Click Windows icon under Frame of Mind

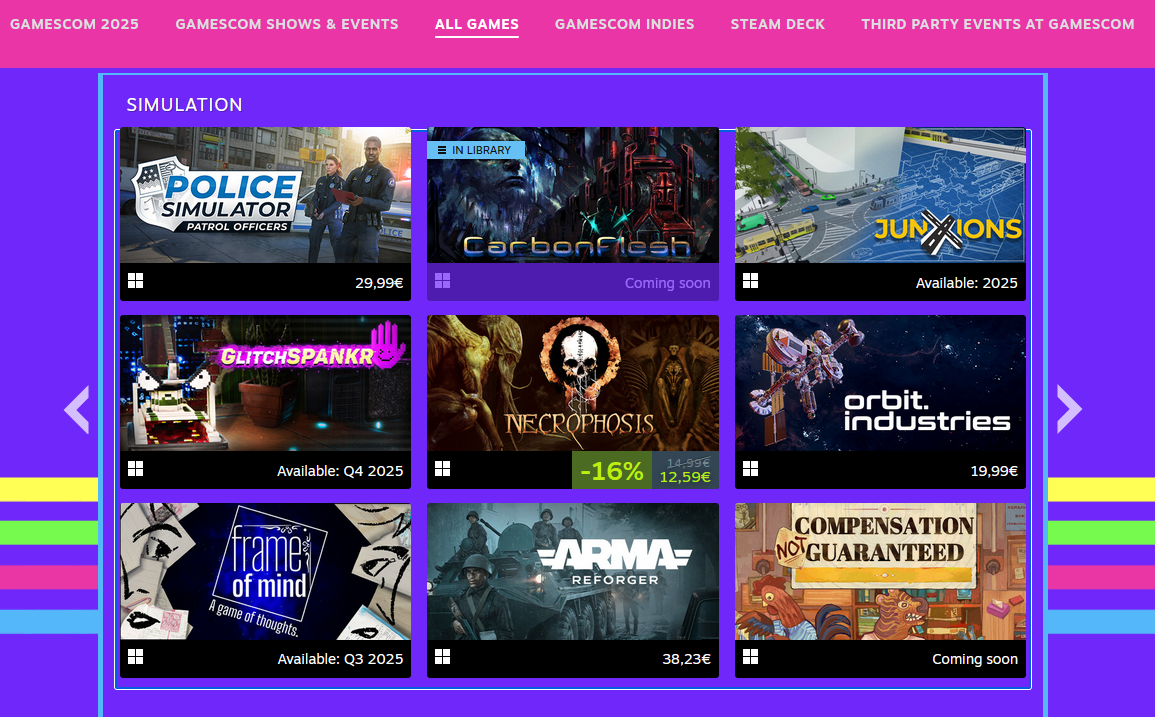coord(135,657)
